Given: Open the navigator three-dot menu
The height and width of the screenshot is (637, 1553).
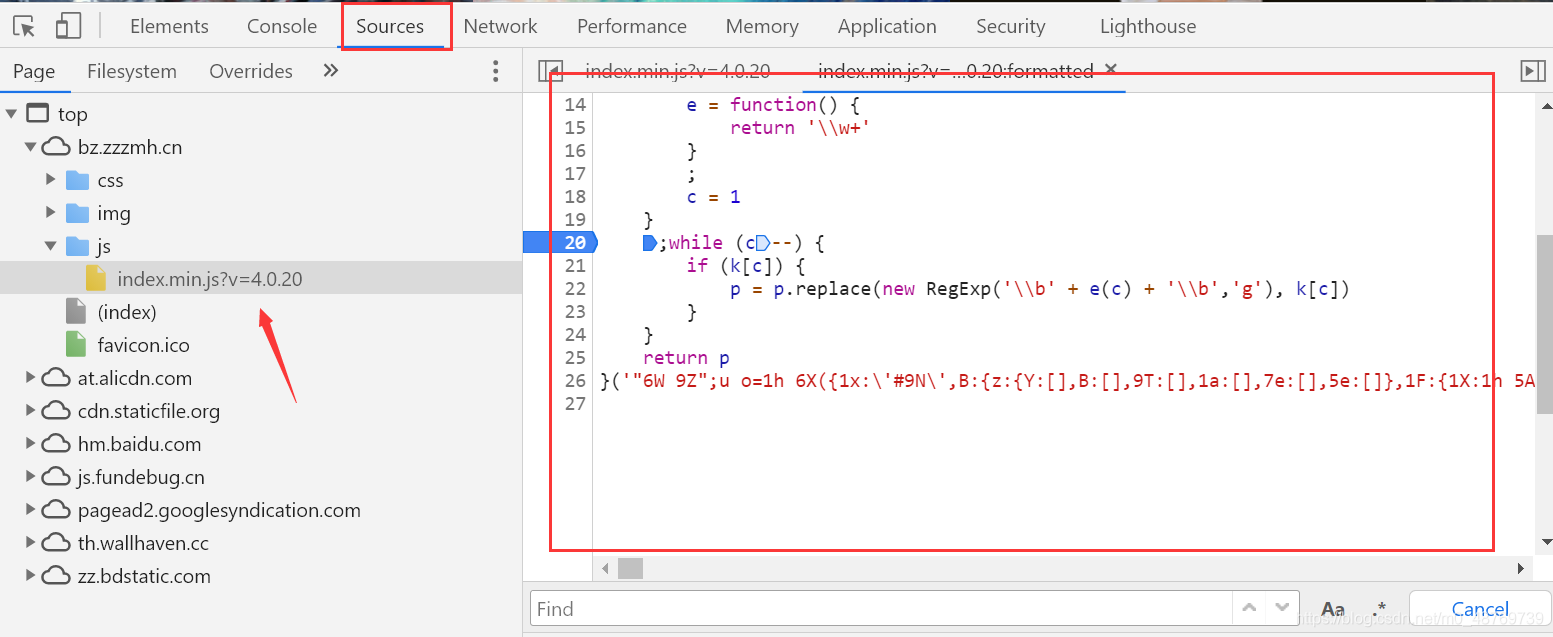Looking at the screenshot, I should pyautogui.click(x=495, y=71).
